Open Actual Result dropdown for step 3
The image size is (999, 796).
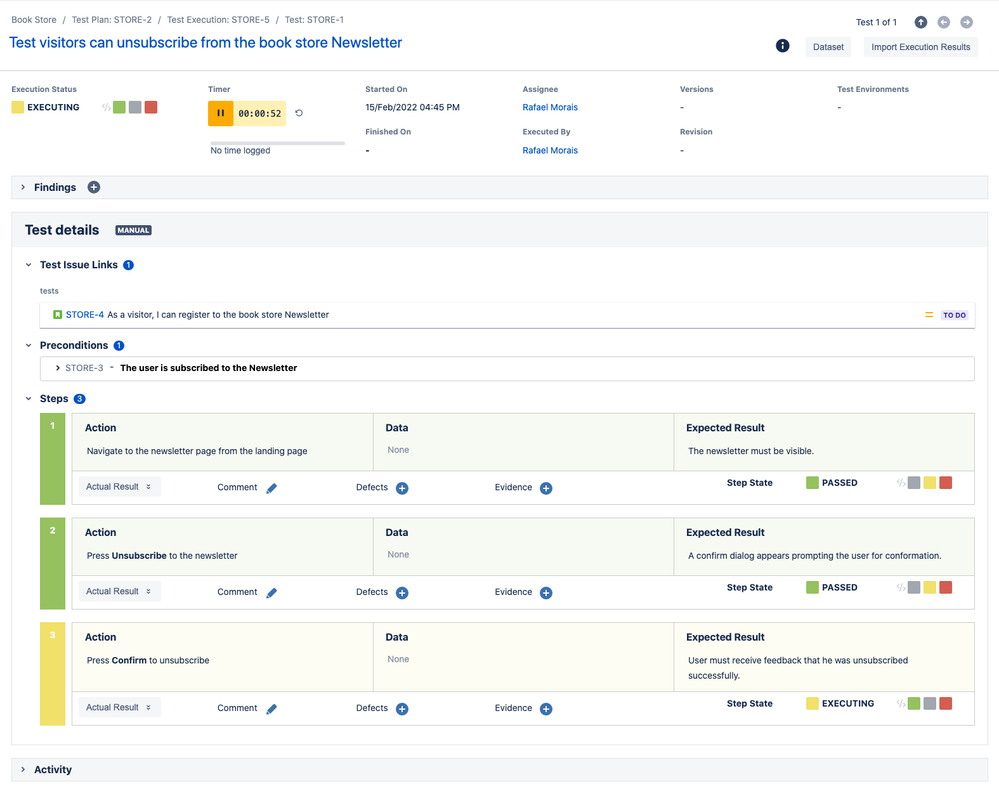(119, 707)
